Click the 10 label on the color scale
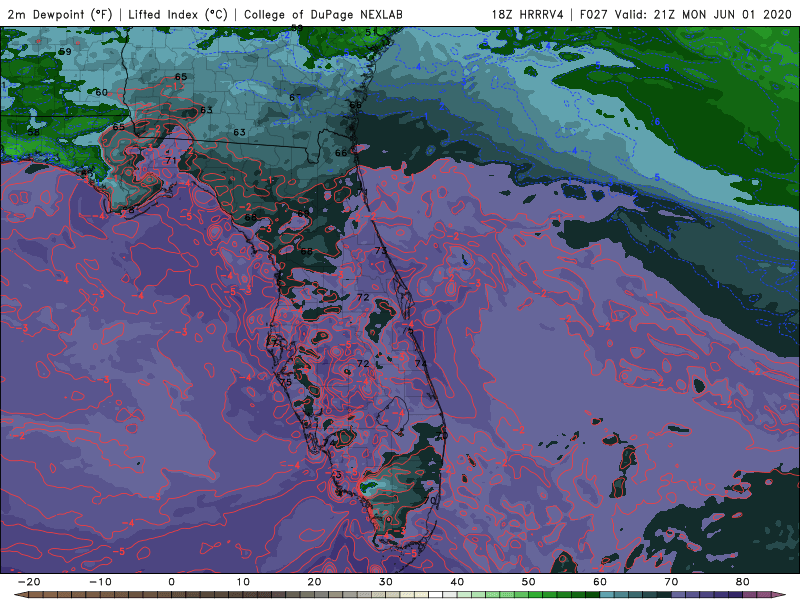 (x=243, y=582)
